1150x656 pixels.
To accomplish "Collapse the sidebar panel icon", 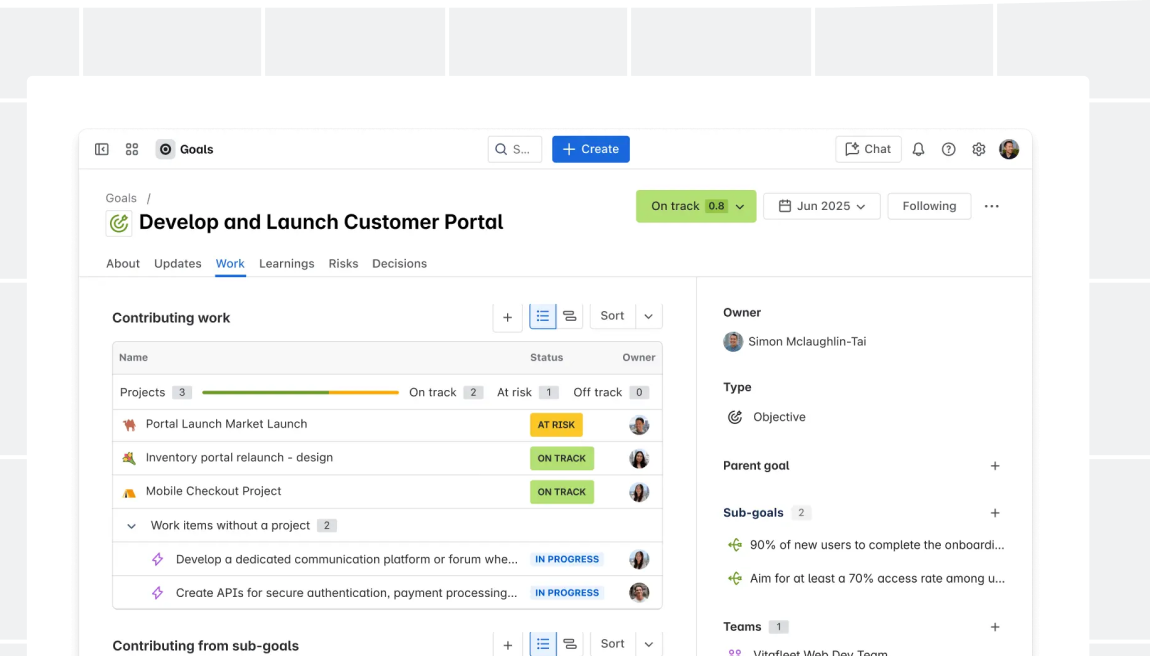I will [x=102, y=149].
